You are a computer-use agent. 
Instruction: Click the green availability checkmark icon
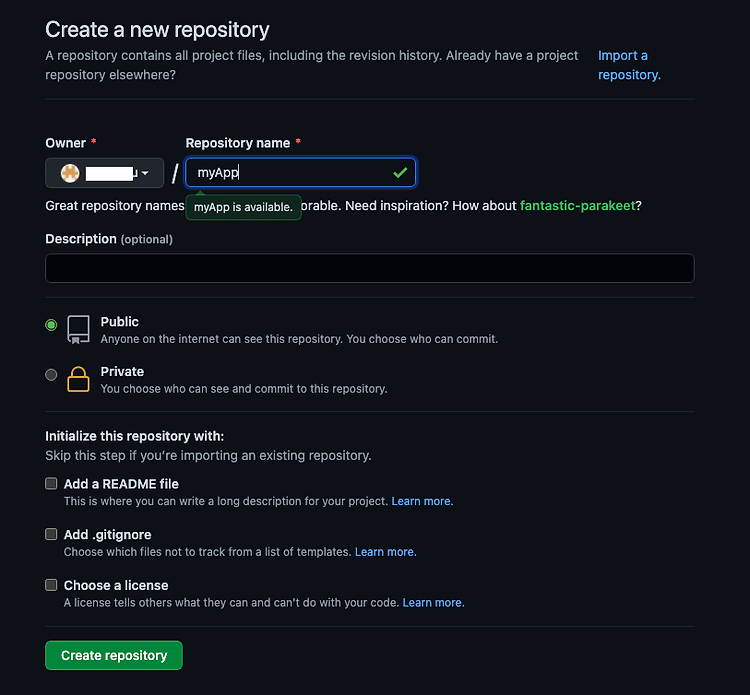400,173
